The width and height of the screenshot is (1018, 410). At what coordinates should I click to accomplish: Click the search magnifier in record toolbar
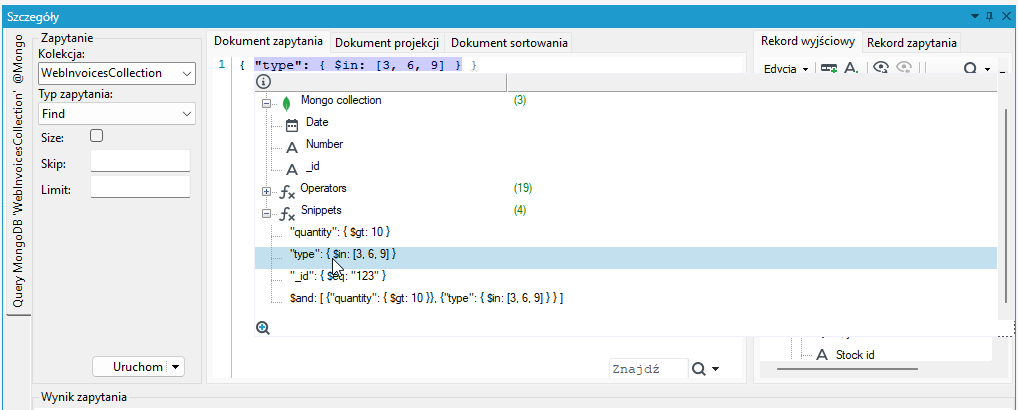point(970,68)
